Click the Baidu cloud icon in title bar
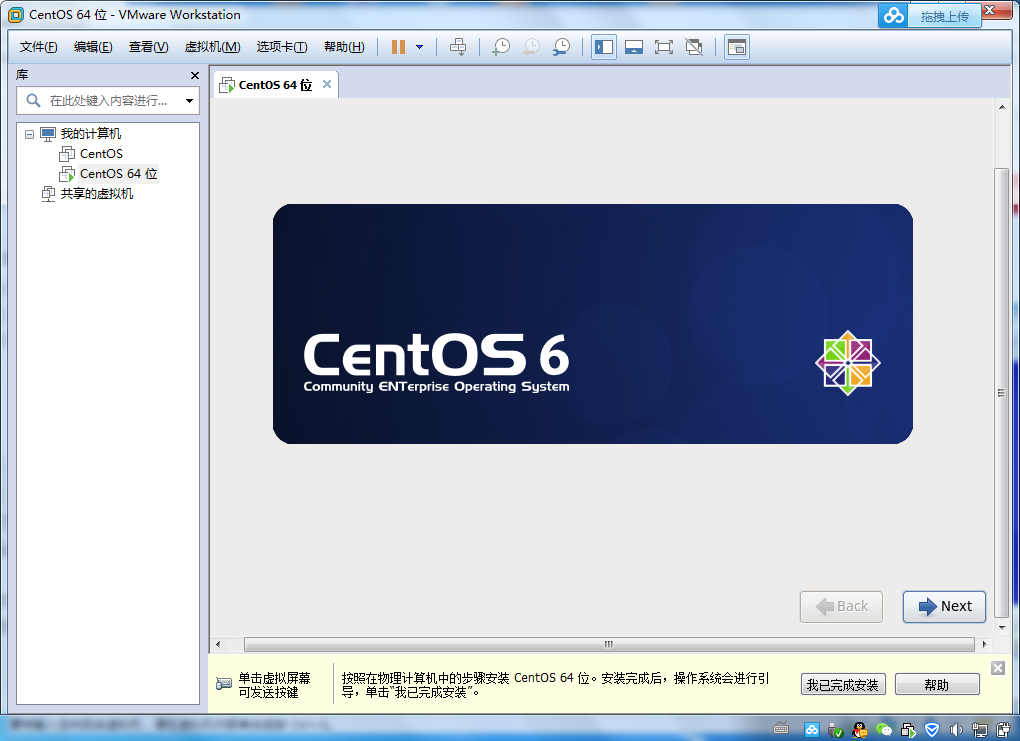 [x=894, y=16]
